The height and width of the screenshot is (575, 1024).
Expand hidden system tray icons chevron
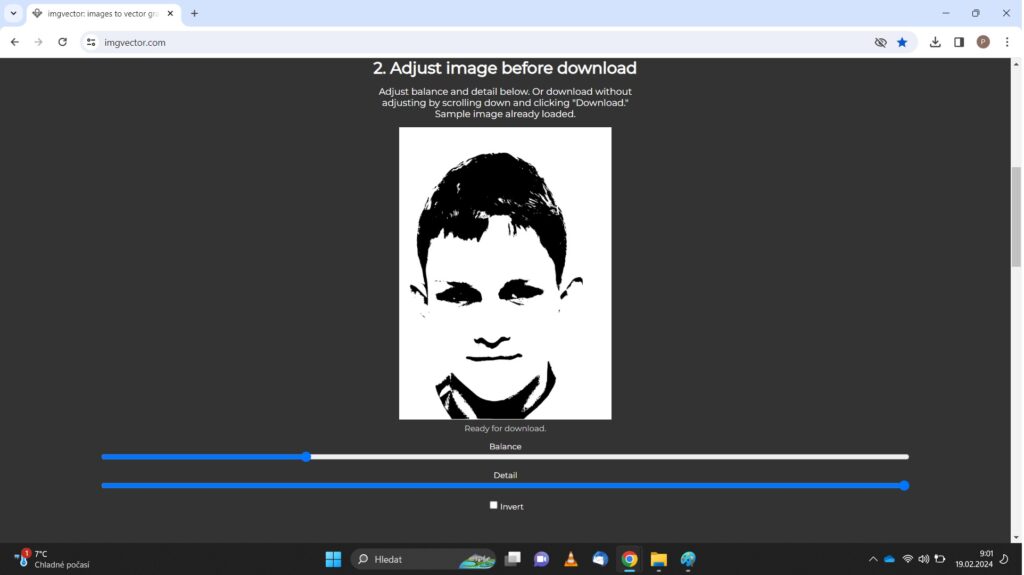872,559
